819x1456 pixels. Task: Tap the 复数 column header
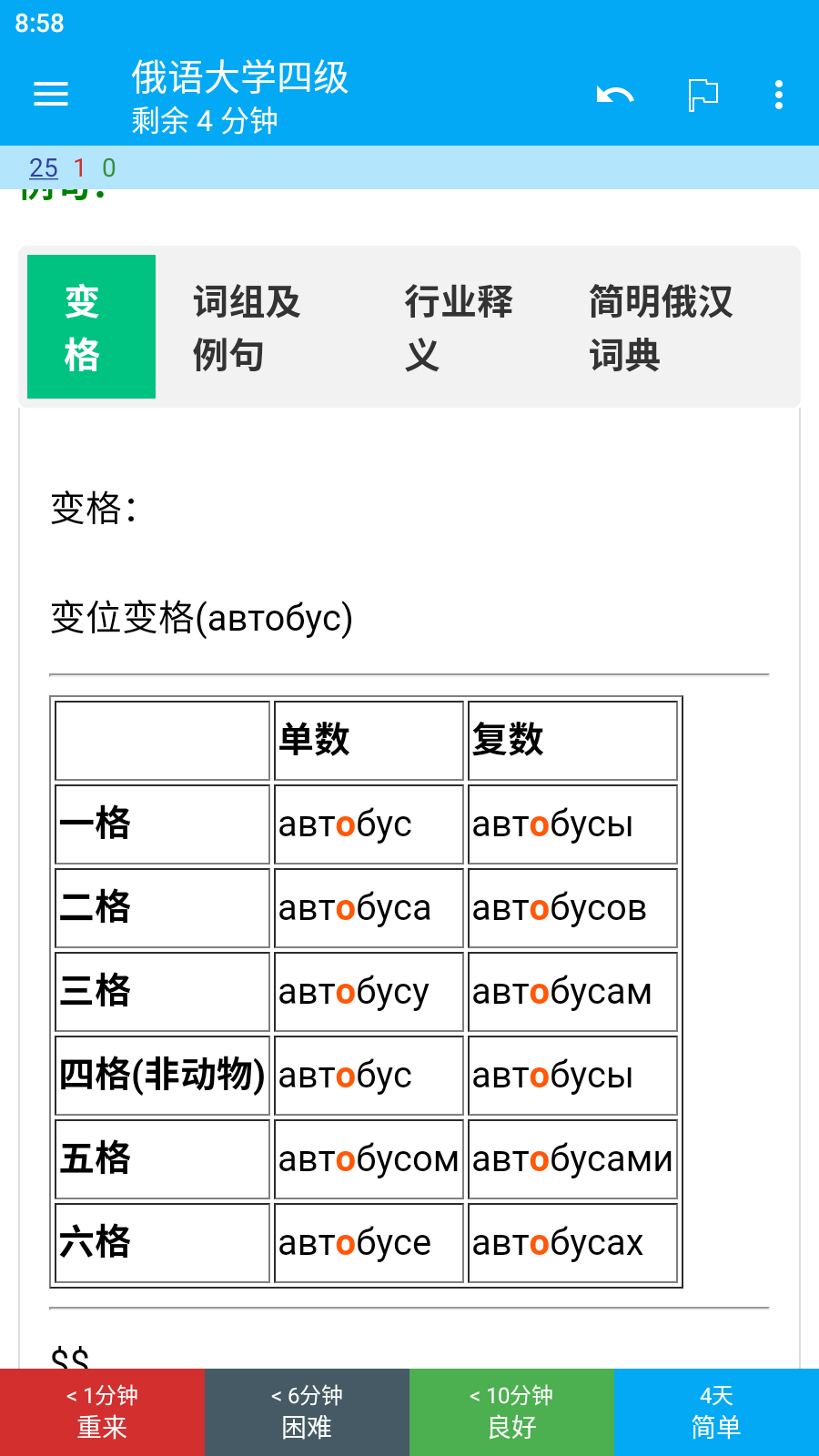(572, 741)
